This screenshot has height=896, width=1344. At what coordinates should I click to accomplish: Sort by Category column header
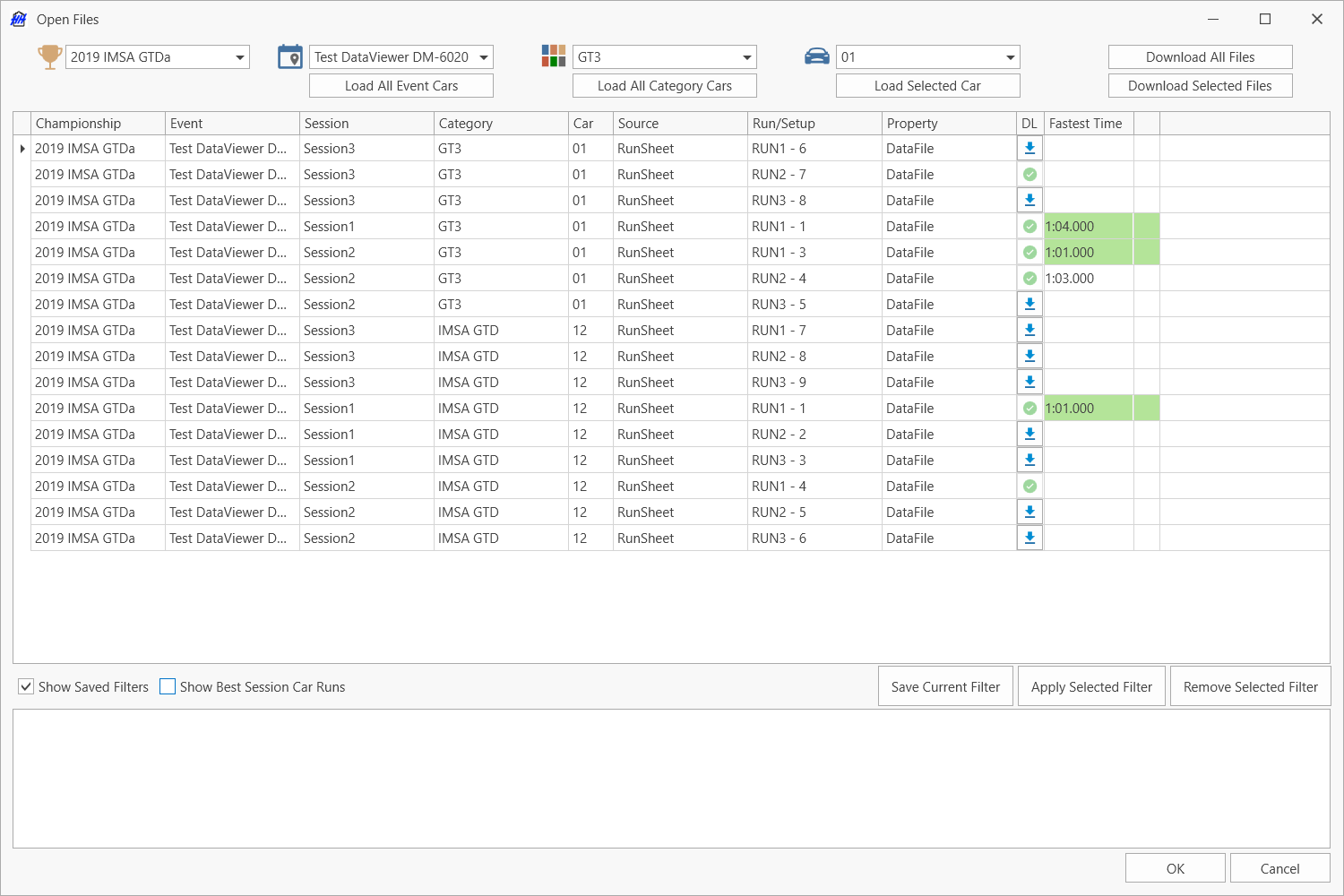[x=501, y=124]
